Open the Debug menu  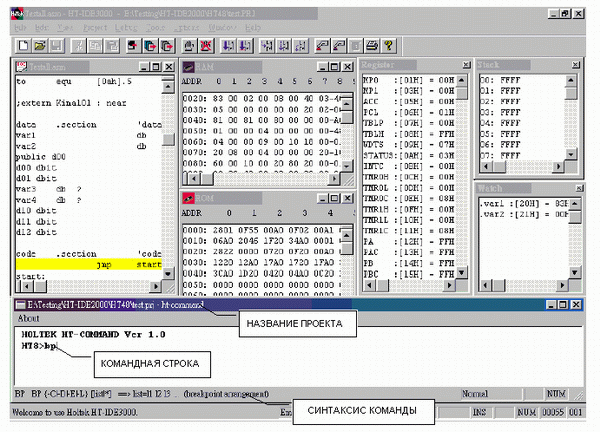126,28
